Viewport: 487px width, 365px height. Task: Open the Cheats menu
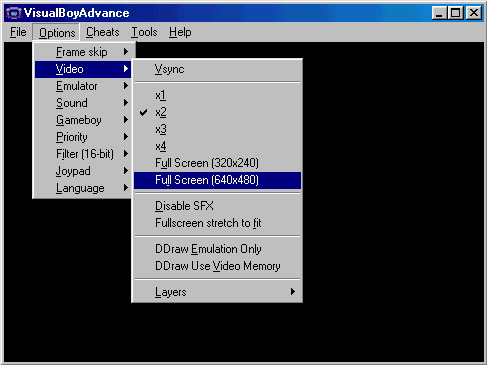102,32
